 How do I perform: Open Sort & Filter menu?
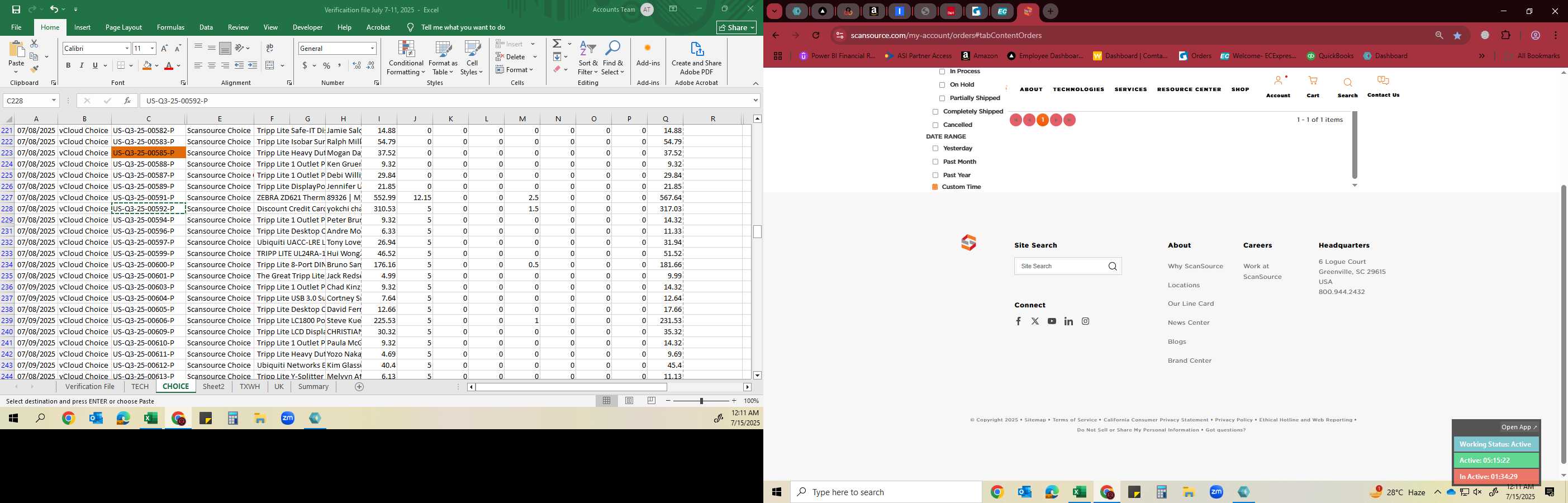[x=588, y=59]
